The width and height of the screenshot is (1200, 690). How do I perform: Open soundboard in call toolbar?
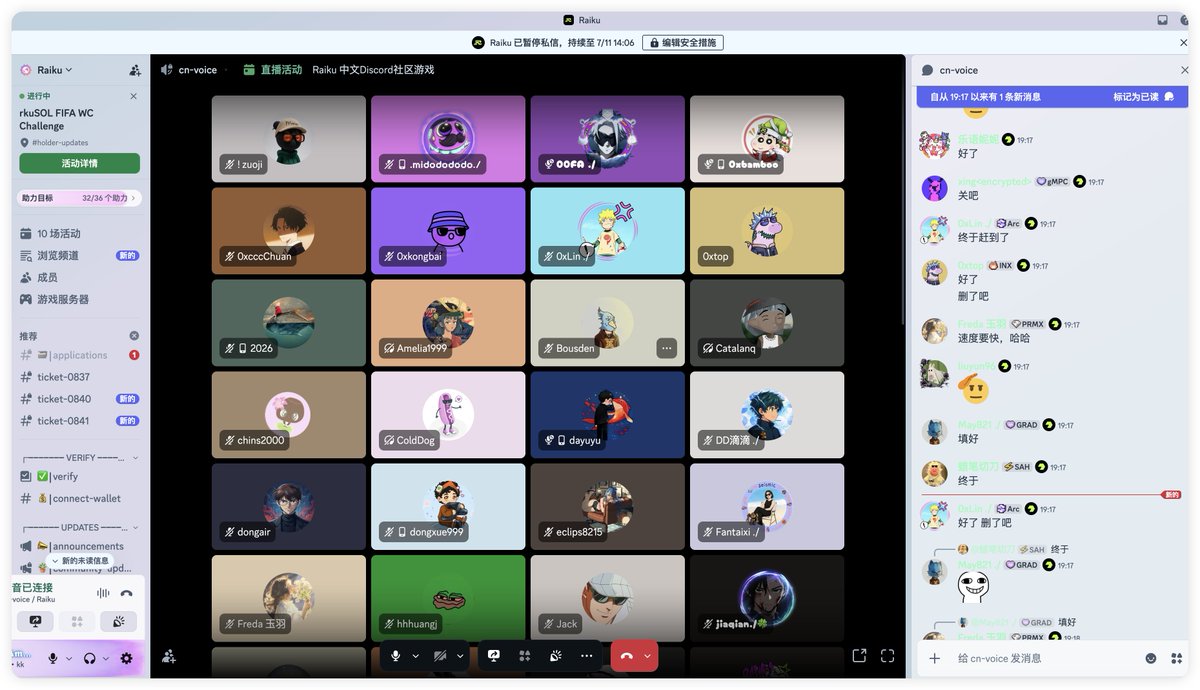(x=556, y=656)
